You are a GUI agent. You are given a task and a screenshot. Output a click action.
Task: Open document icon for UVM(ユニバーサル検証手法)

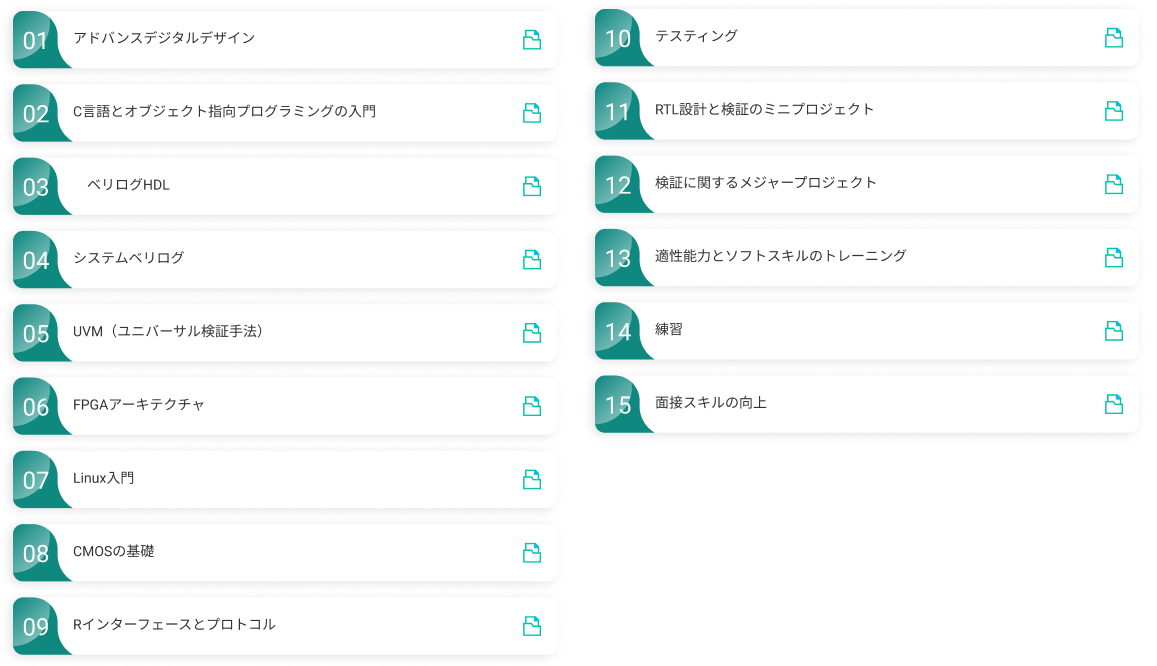(x=532, y=333)
